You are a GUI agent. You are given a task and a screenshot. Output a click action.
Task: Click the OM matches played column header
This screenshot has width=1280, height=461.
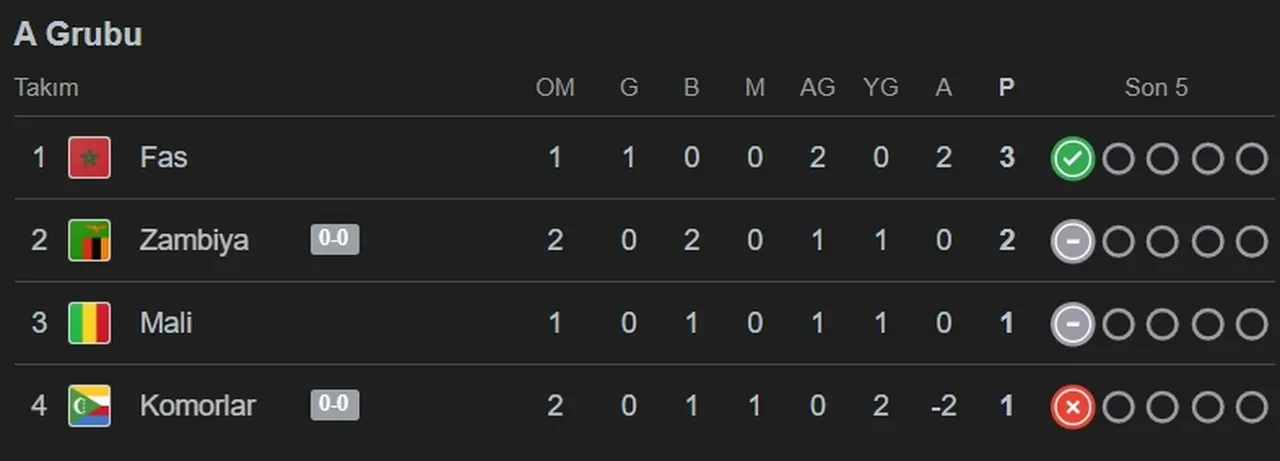coord(555,88)
